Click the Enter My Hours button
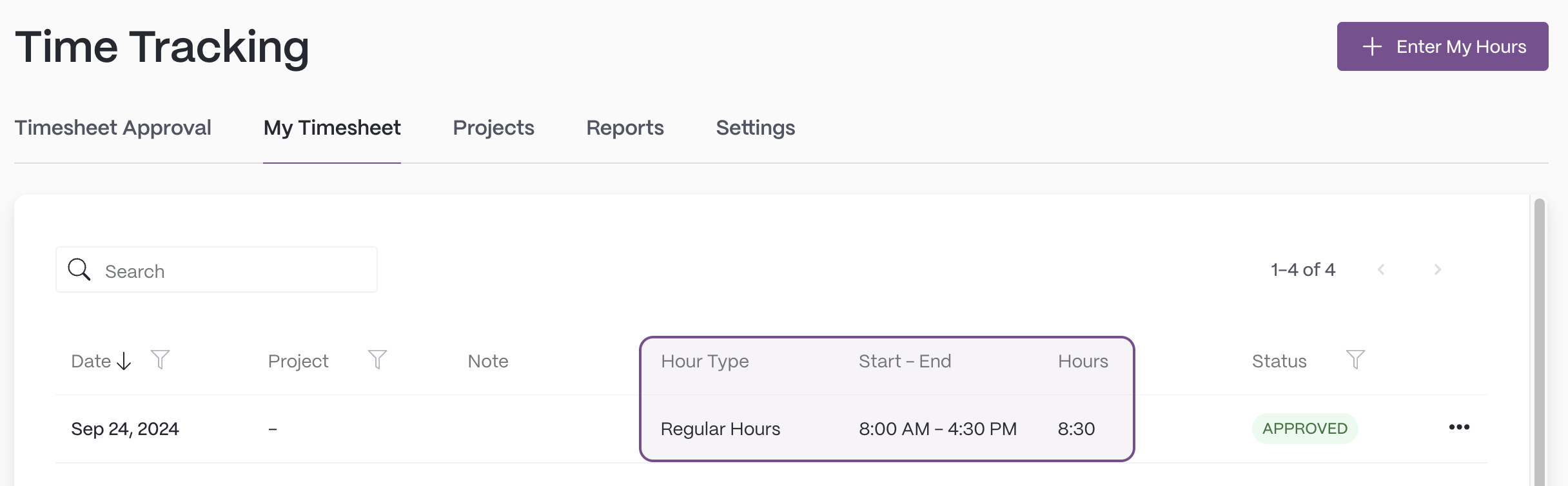The height and width of the screenshot is (486, 1568). (x=1442, y=46)
